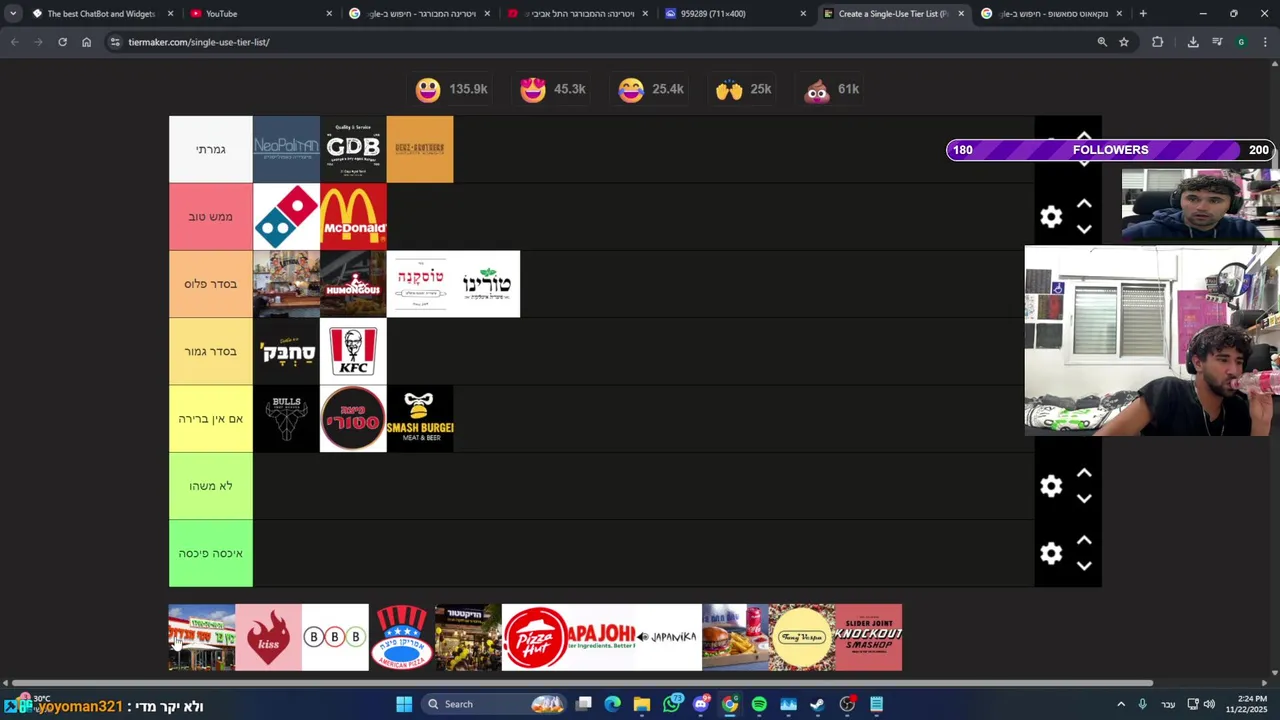Open page zoom control in address bar
The image size is (1280, 720).
click(1102, 42)
